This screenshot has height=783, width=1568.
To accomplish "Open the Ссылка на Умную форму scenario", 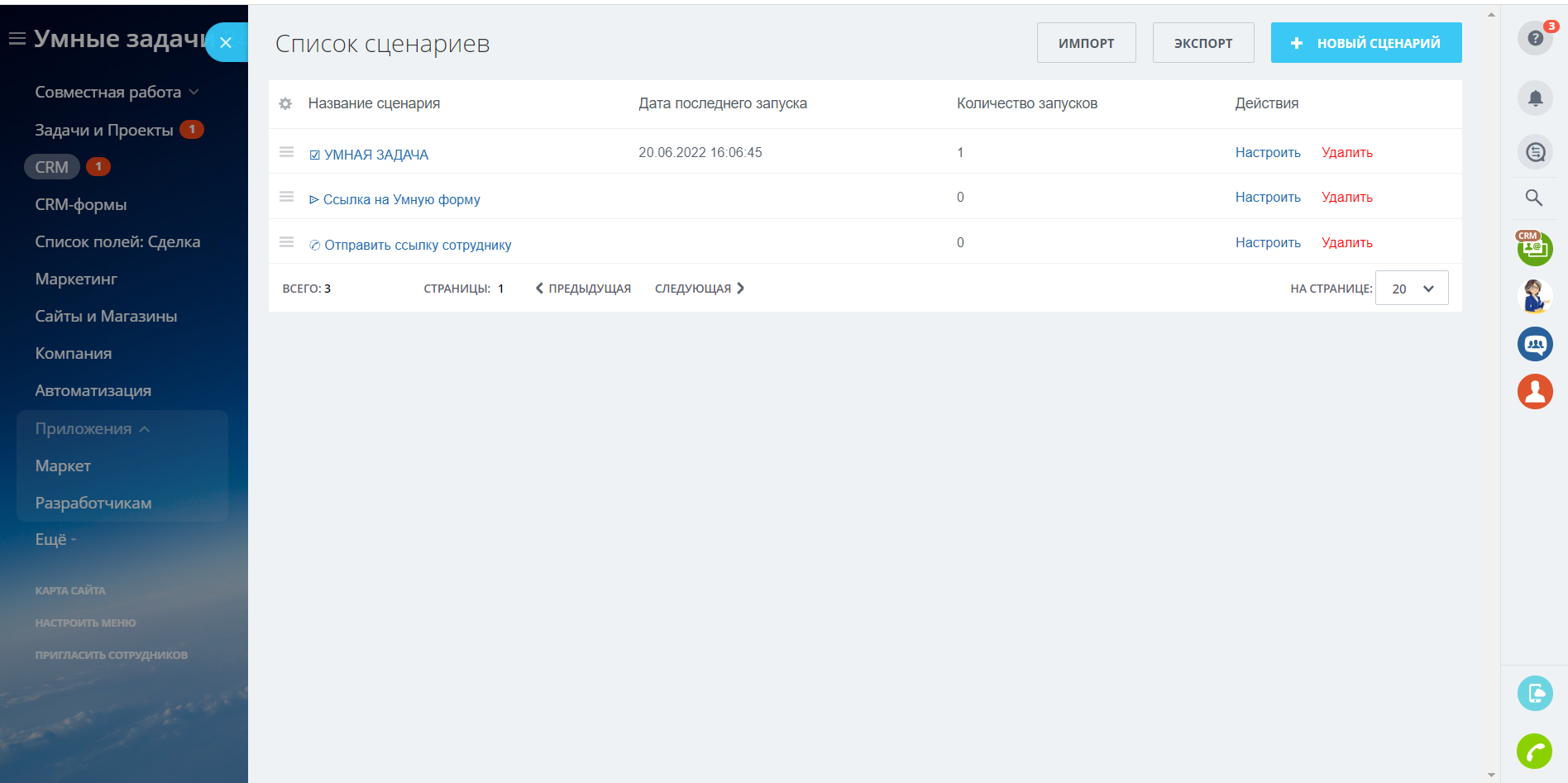I will click(x=401, y=199).
